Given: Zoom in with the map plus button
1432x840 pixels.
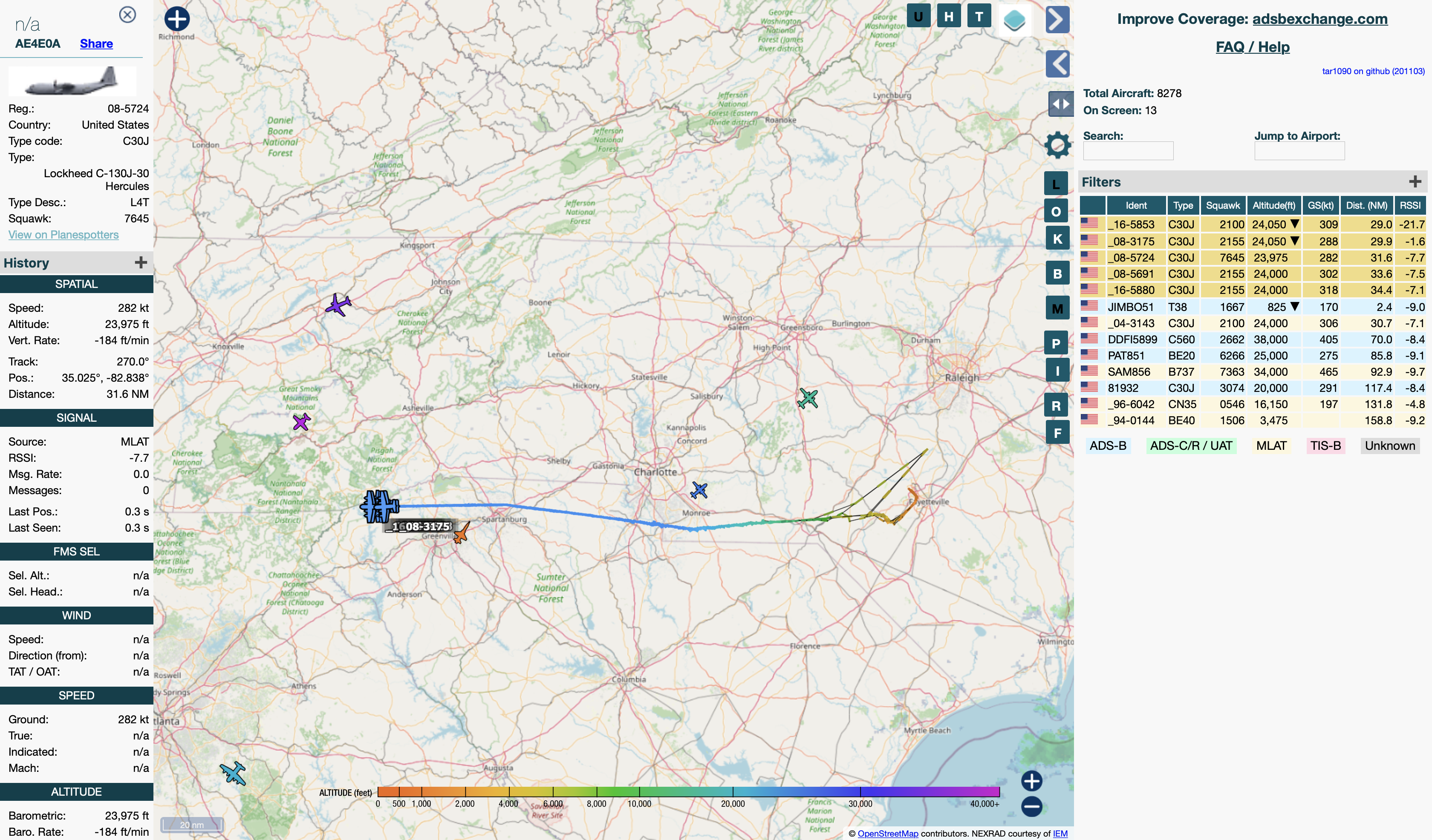Looking at the screenshot, I should point(1031,781).
